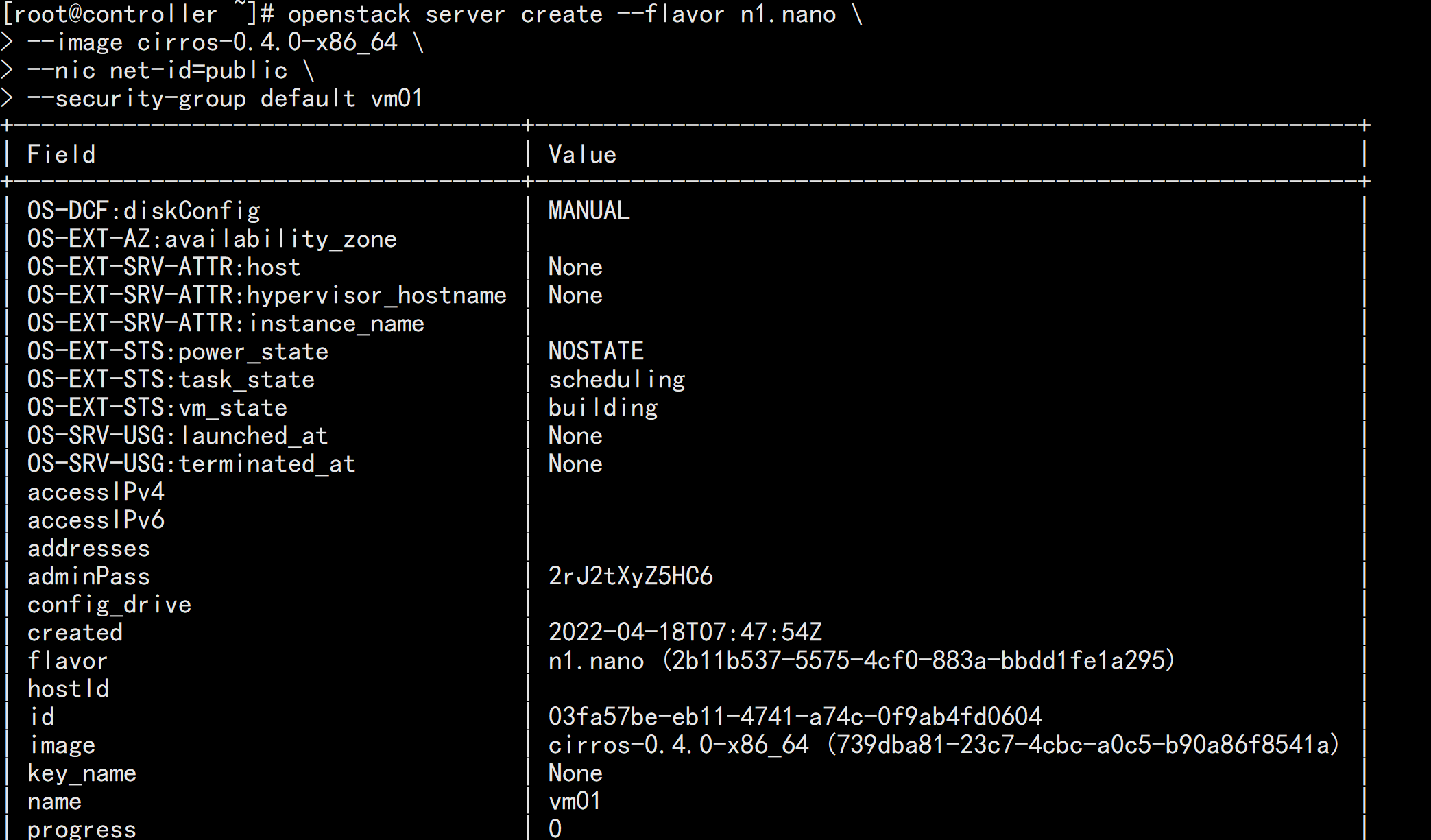Viewport: 1431px width, 840px height.
Task: Click the 'n1.nano (2b11b537-...)' flavor value
Action: click(862, 660)
